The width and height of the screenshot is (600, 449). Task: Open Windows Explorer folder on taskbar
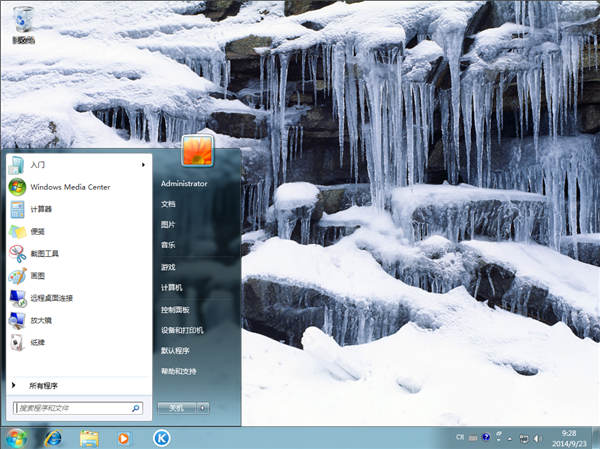pyautogui.click(x=89, y=438)
